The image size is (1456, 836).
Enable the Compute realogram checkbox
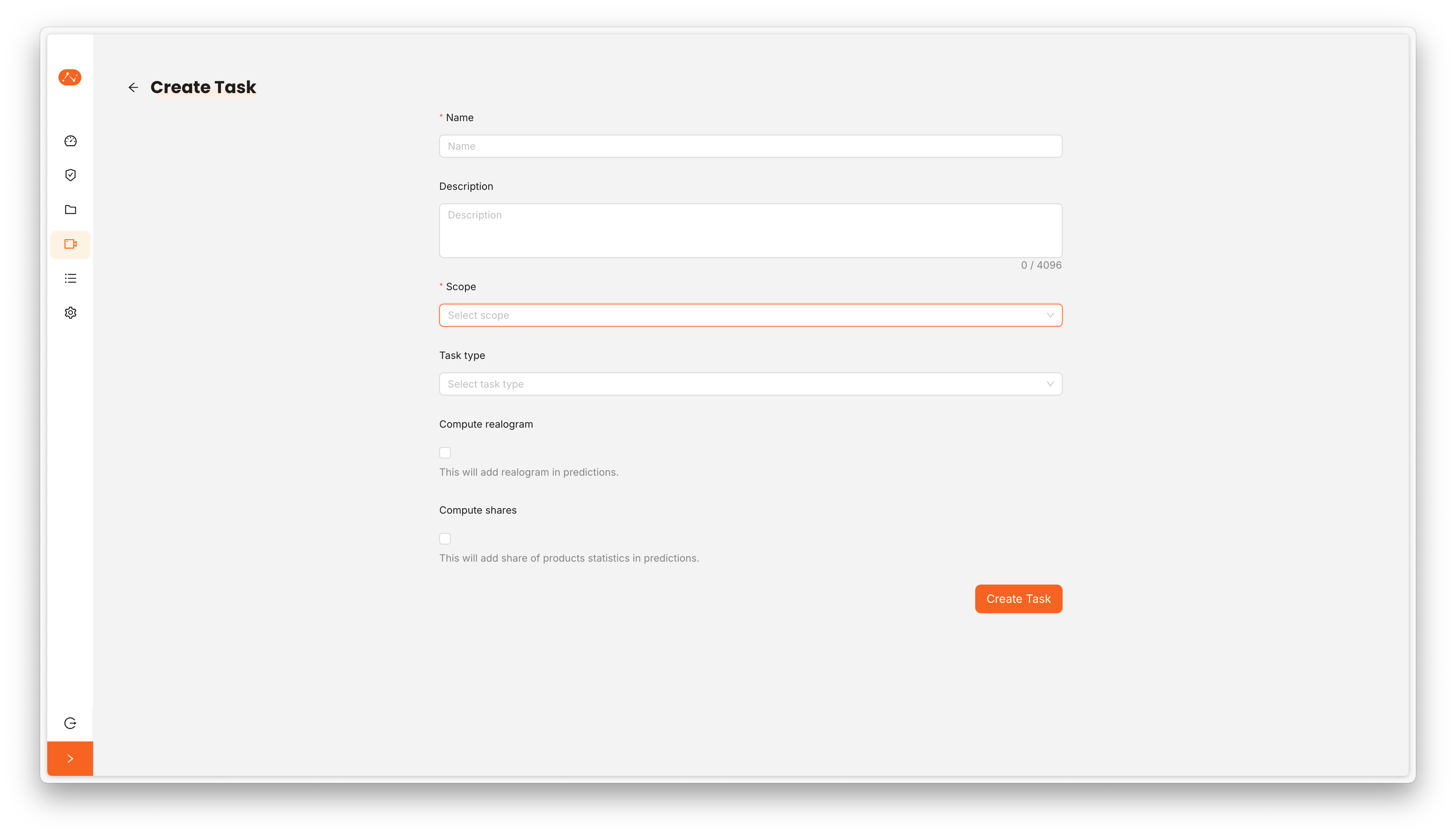[445, 452]
